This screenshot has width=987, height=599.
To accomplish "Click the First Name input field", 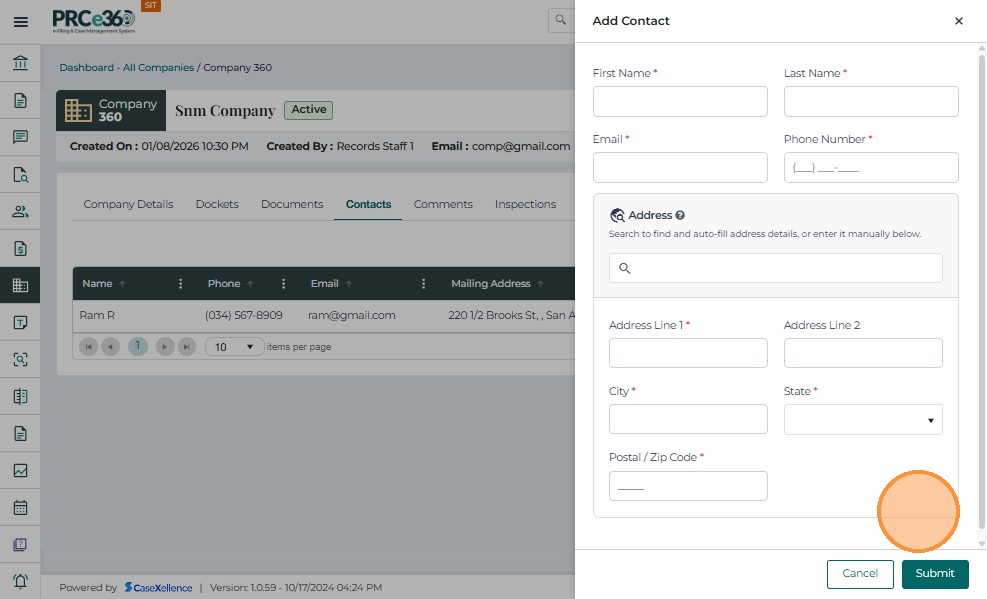I will [680, 102].
